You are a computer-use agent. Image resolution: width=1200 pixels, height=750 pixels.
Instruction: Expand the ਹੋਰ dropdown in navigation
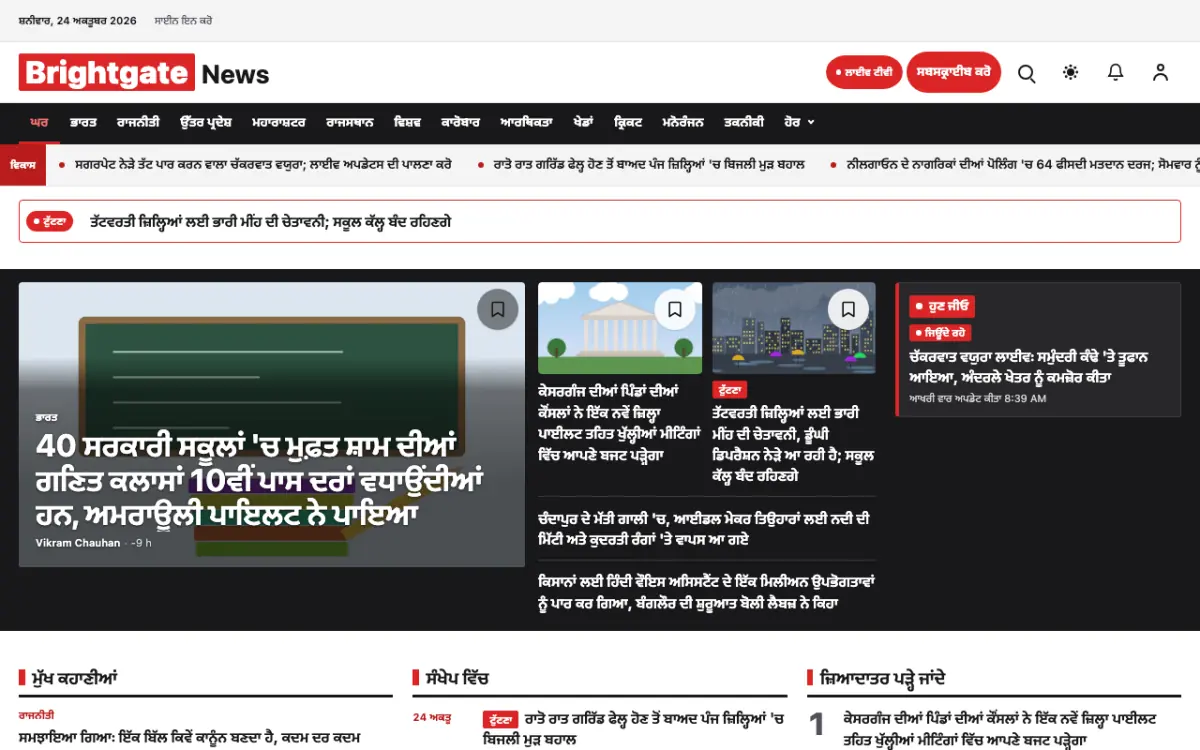coord(799,122)
